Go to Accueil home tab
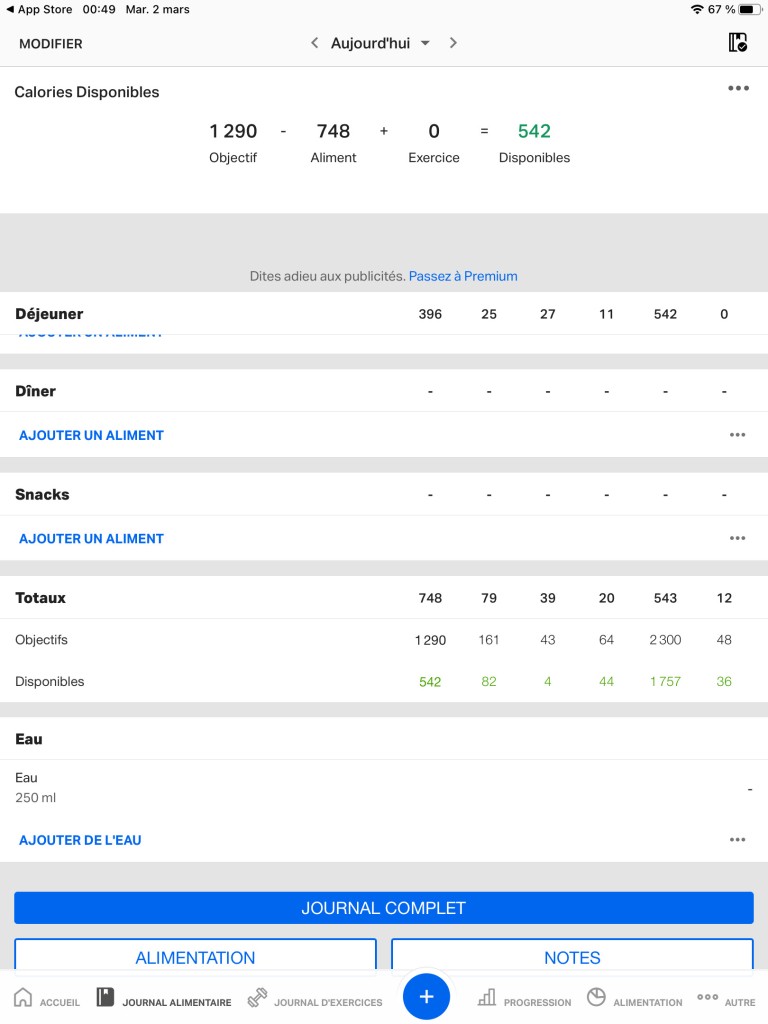 [46, 998]
